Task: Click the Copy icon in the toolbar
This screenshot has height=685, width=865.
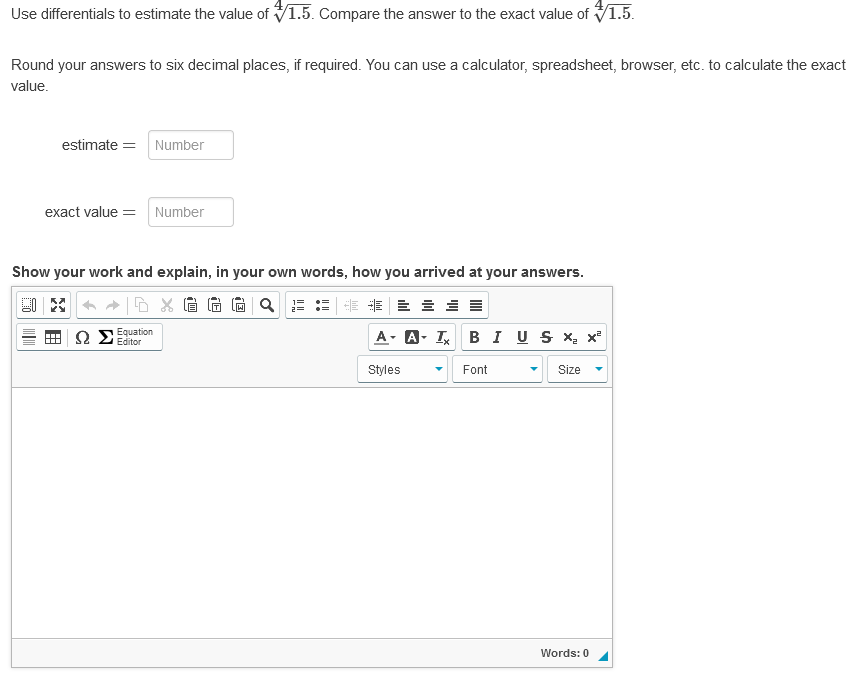Action: 142,305
